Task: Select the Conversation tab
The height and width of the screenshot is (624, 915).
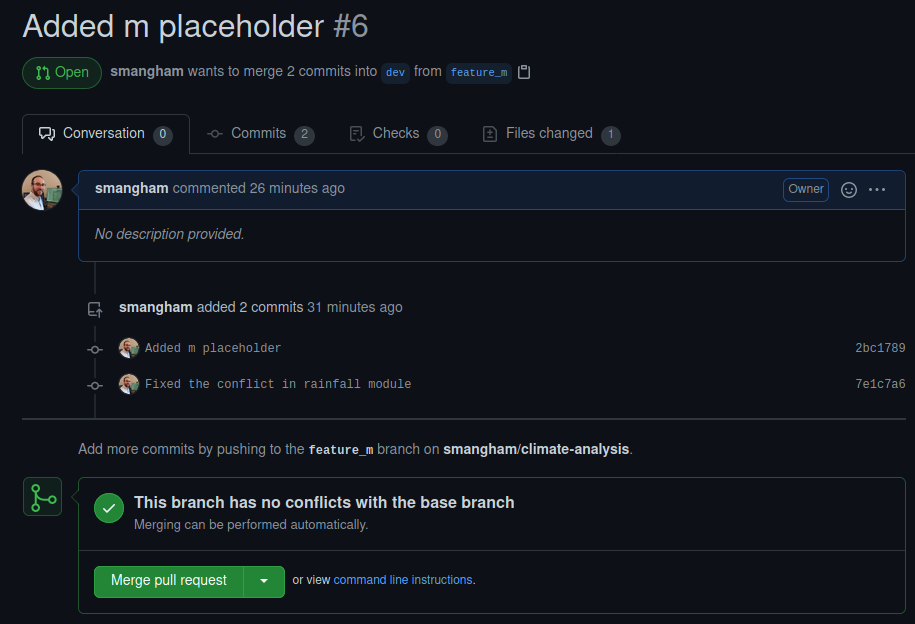Action: coord(104,134)
